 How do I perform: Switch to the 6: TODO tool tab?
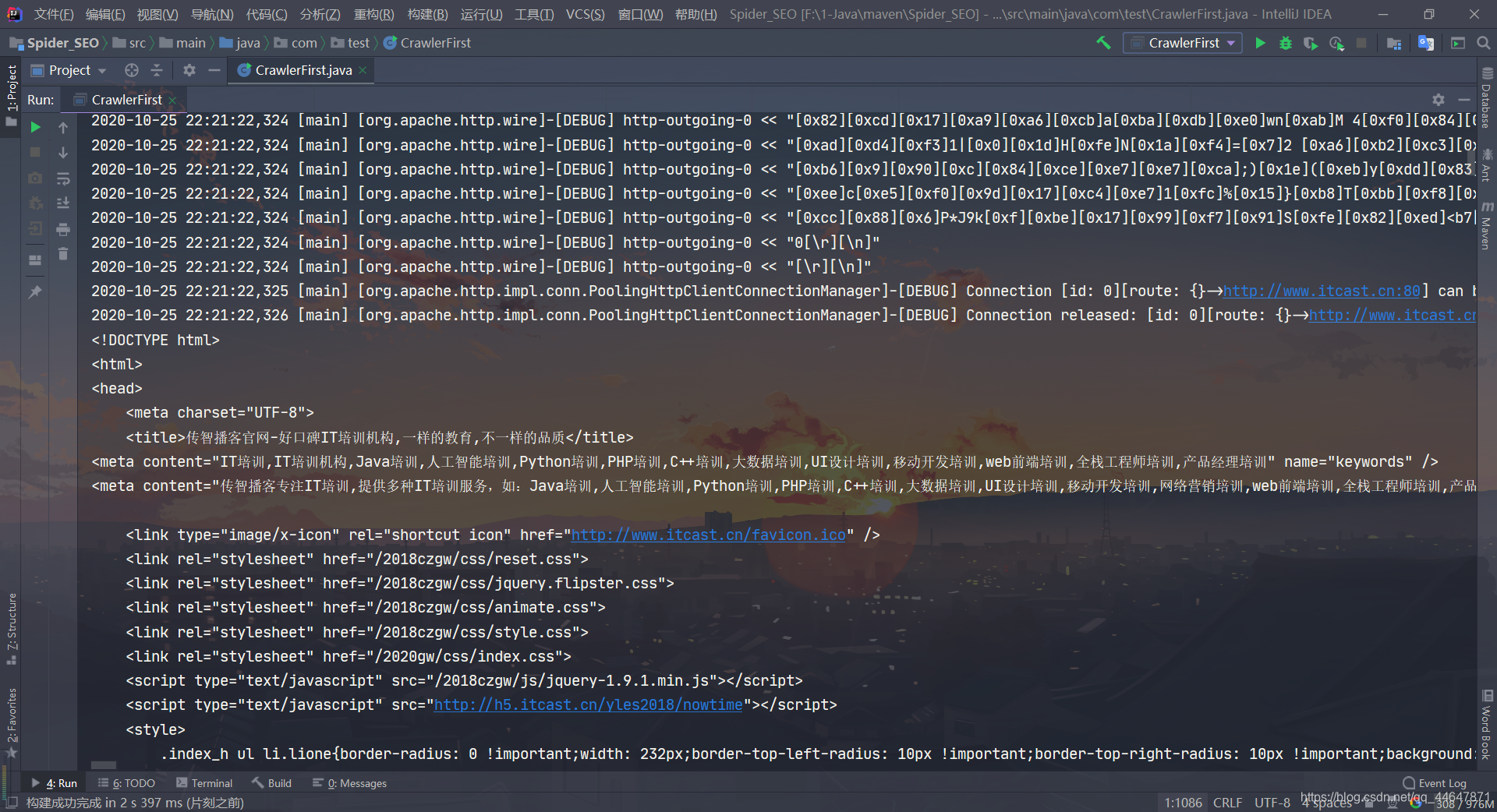(126, 783)
